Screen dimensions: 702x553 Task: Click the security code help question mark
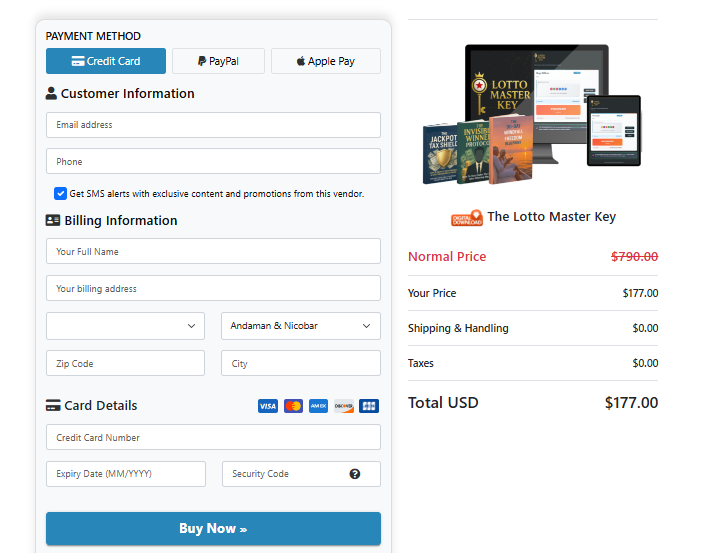click(355, 474)
